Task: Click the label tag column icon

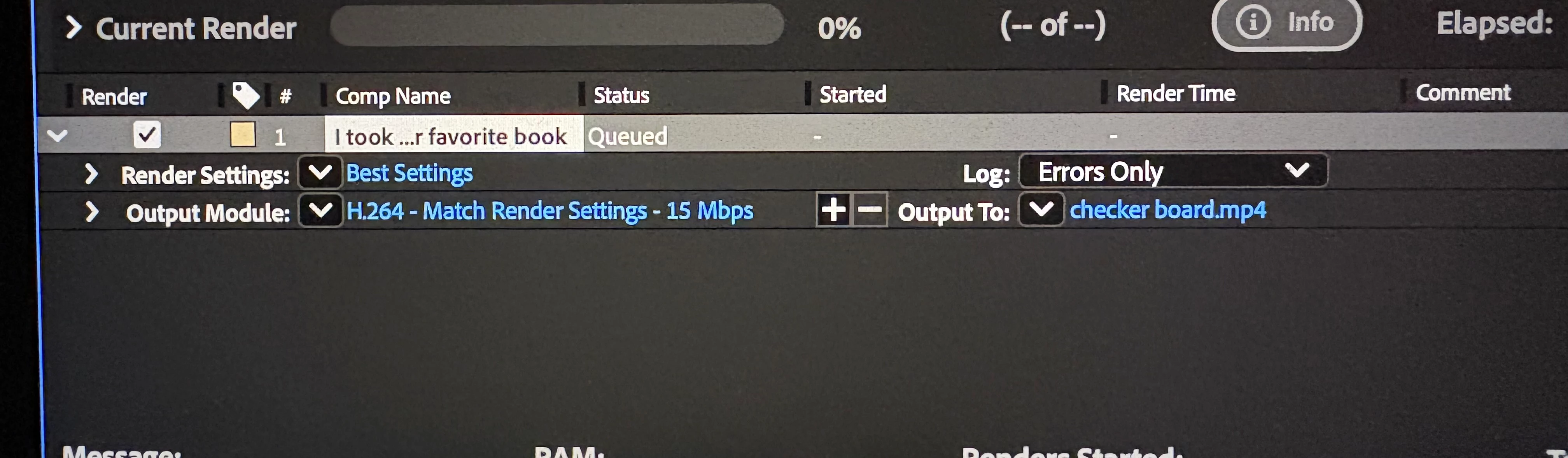Action: pos(246,96)
